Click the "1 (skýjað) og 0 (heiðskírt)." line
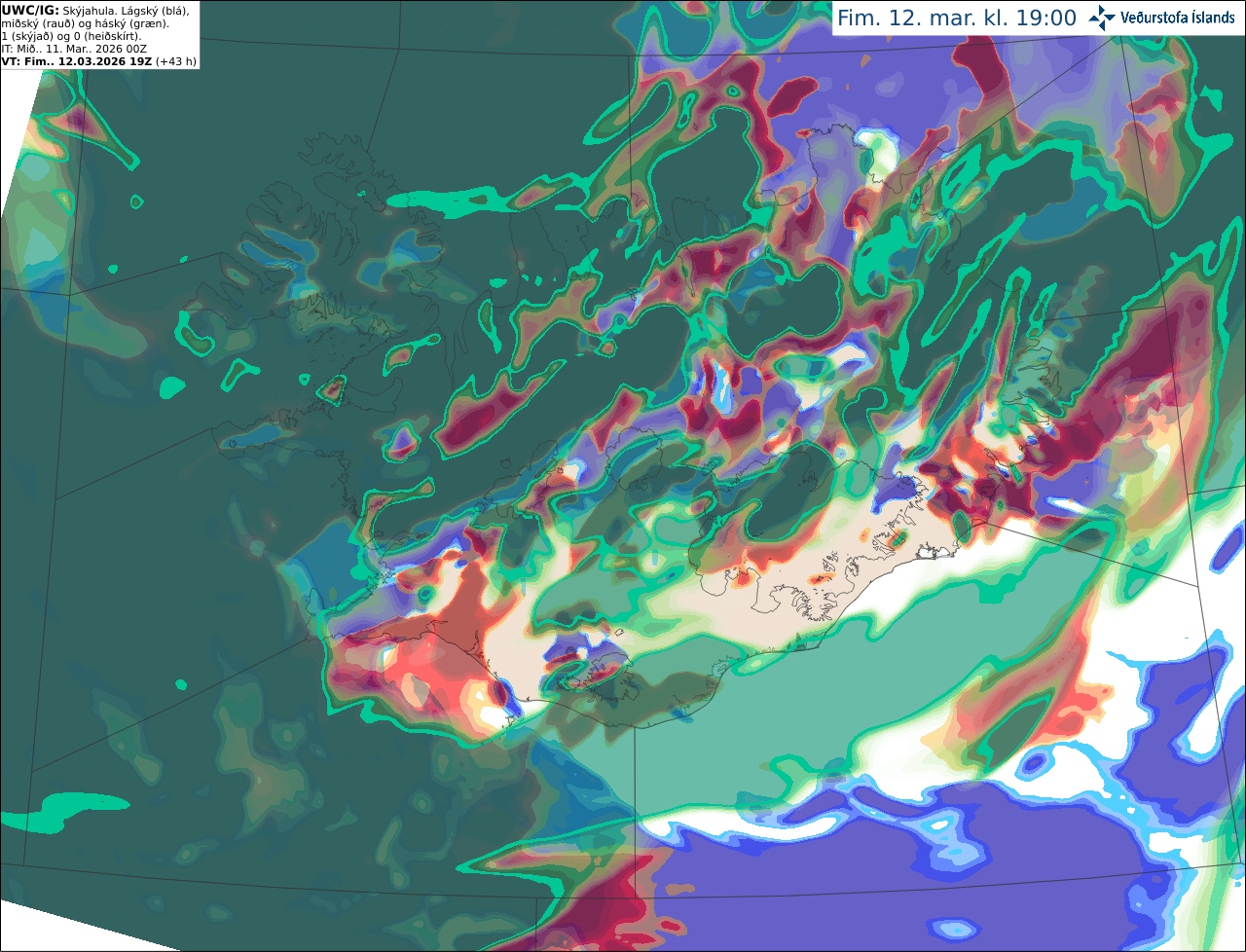Viewport: 1246px width, 952px height. [x=71, y=36]
